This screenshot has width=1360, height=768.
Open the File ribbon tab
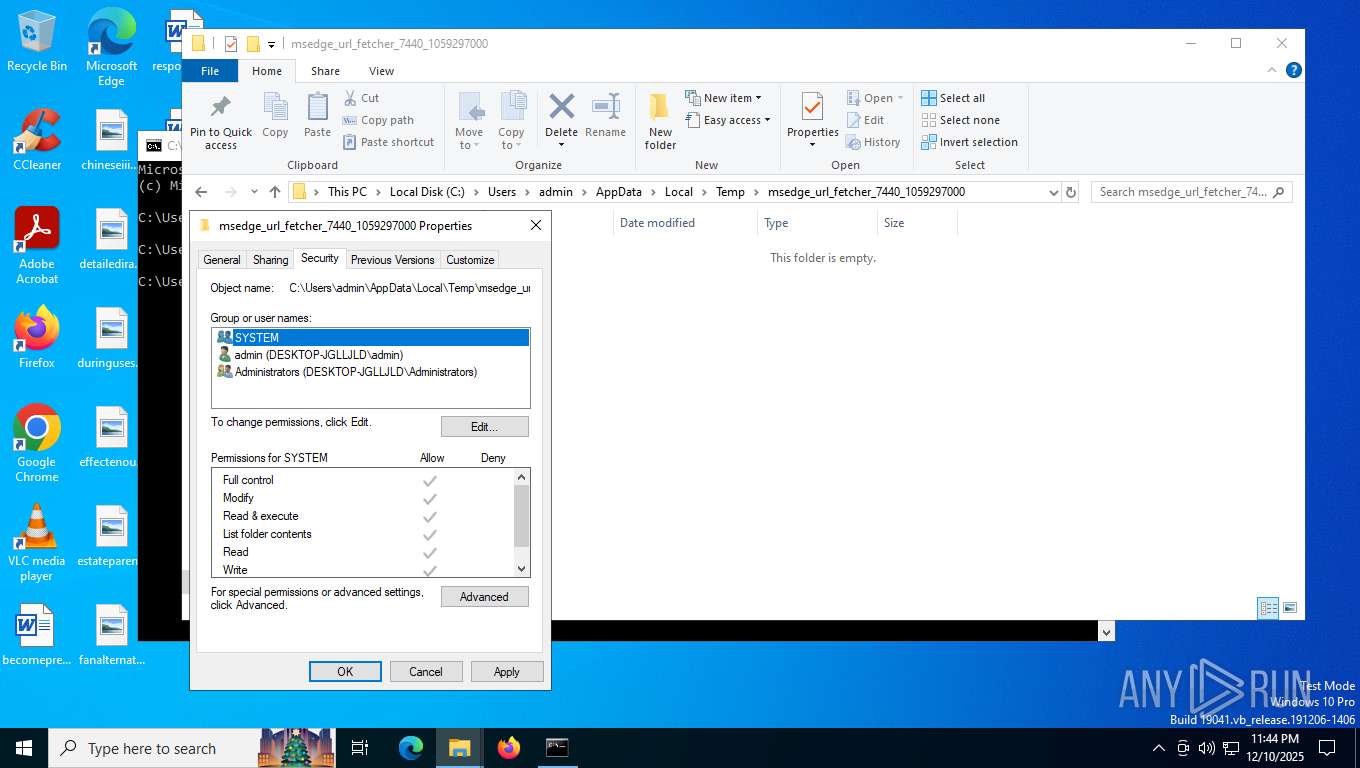pos(210,71)
